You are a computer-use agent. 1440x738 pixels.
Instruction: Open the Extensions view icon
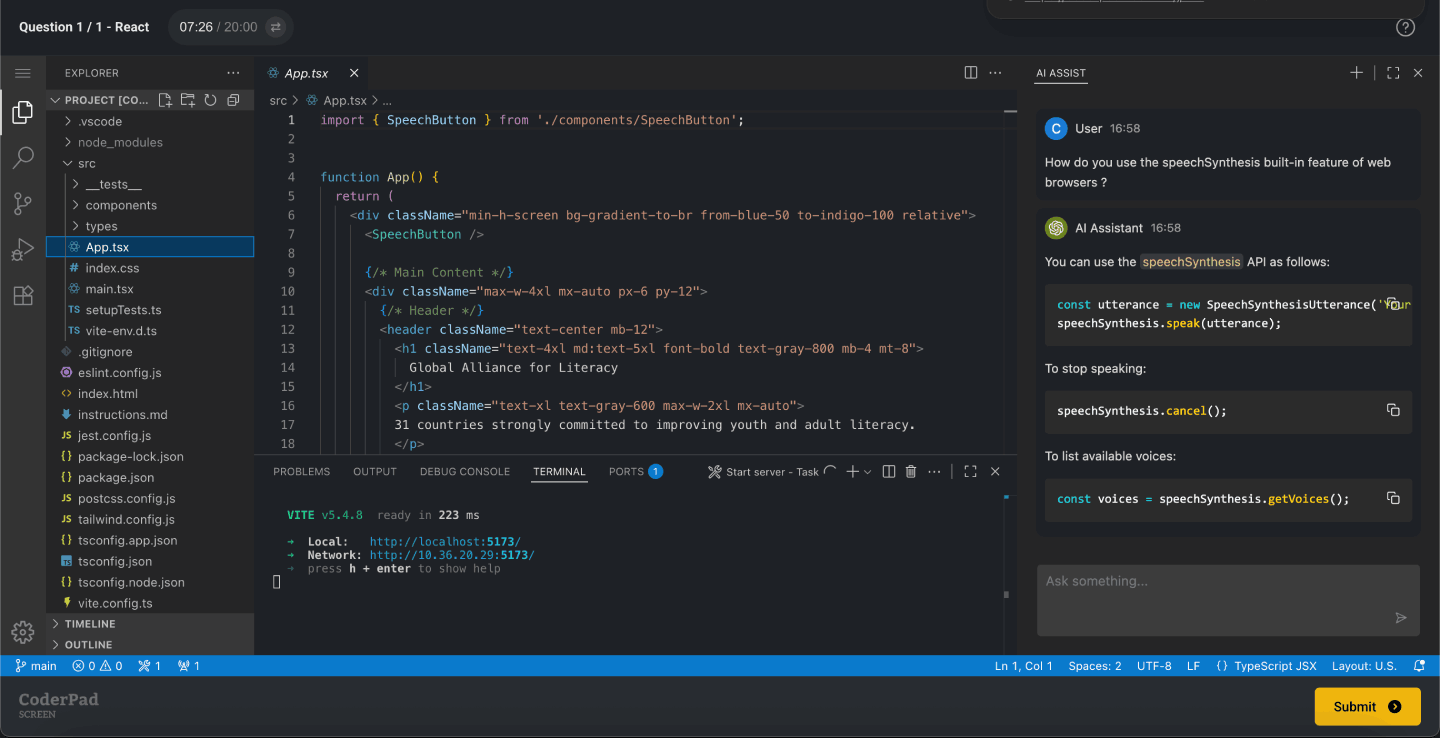(23, 296)
